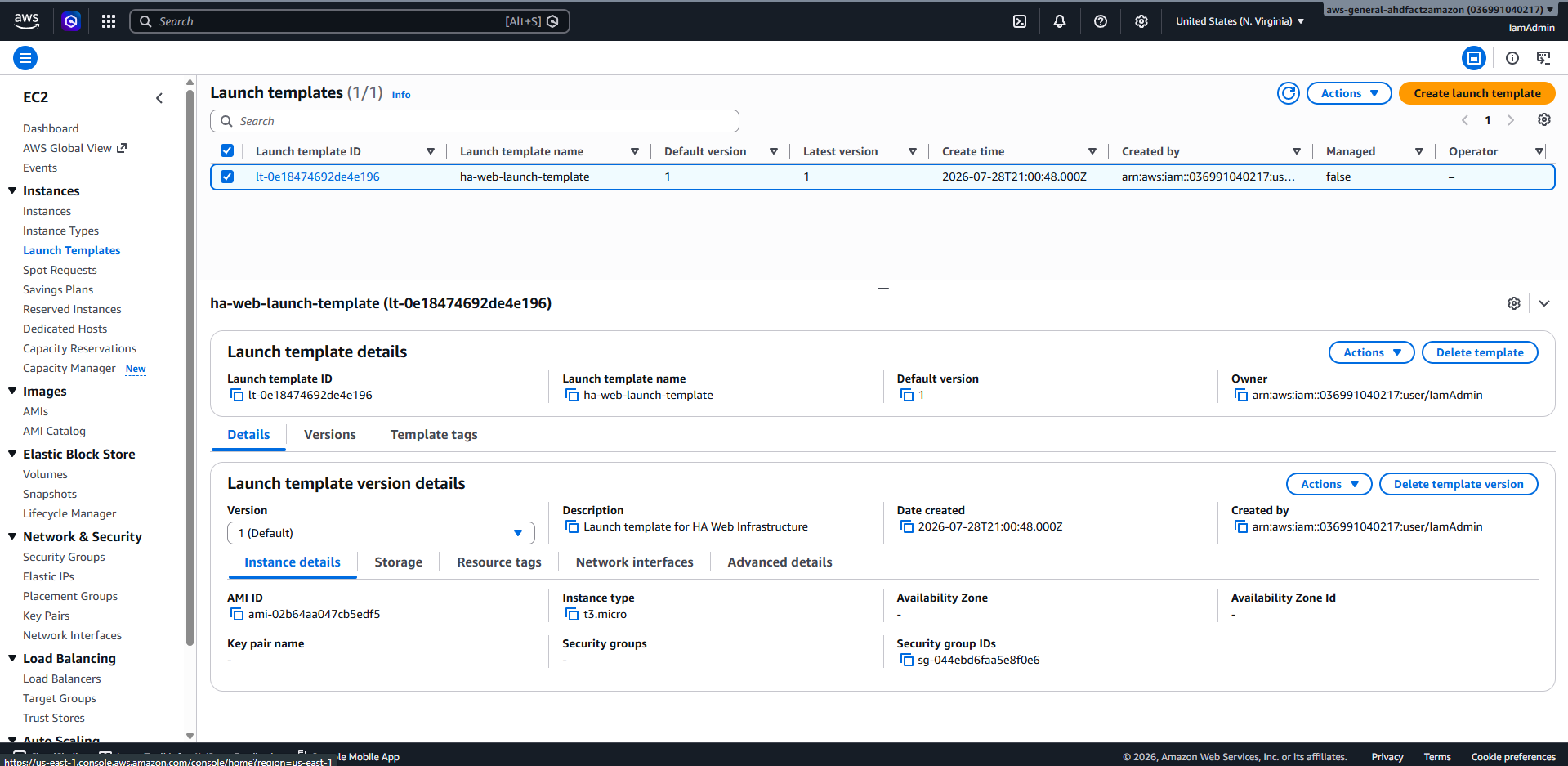This screenshot has width=1568, height=766.
Task: Open the Resource tags tab
Action: (499, 562)
